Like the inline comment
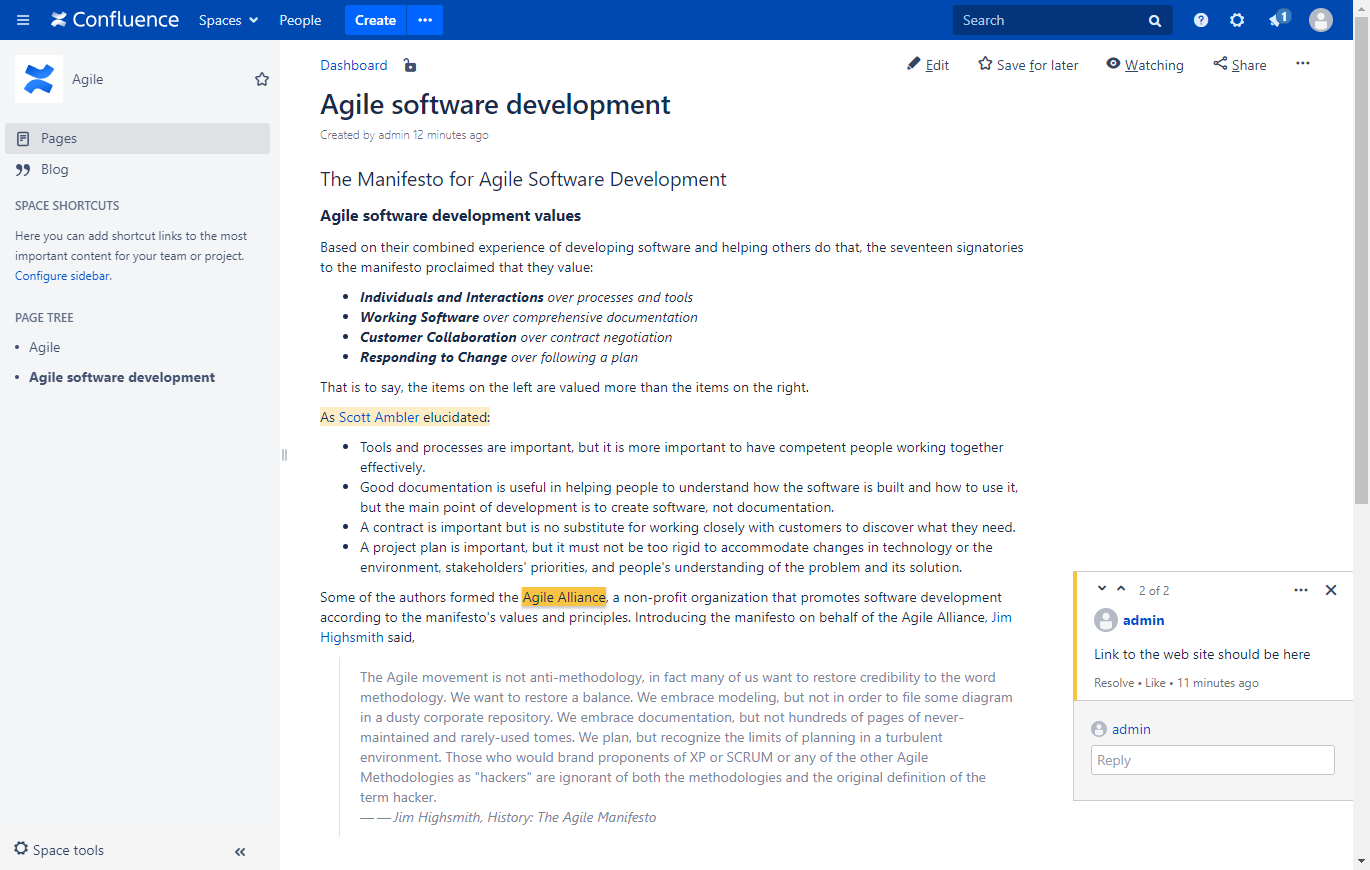The width and height of the screenshot is (1370, 870). click(1155, 683)
